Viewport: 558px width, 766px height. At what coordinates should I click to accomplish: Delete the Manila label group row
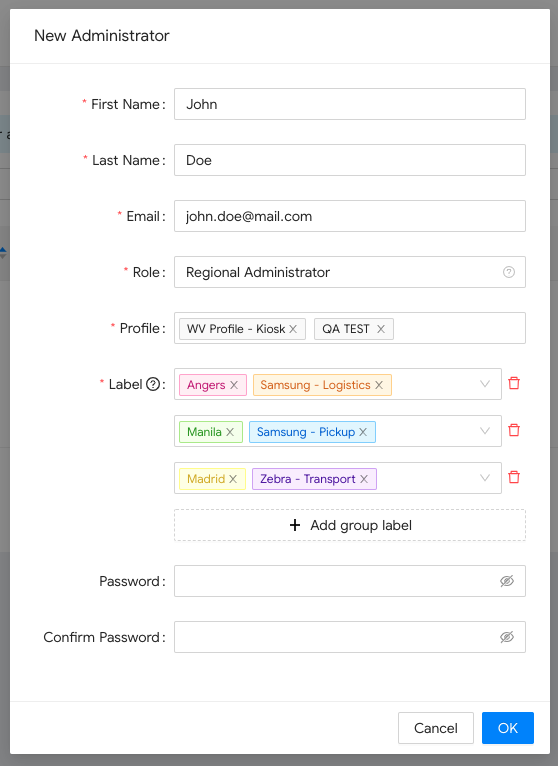(x=514, y=430)
